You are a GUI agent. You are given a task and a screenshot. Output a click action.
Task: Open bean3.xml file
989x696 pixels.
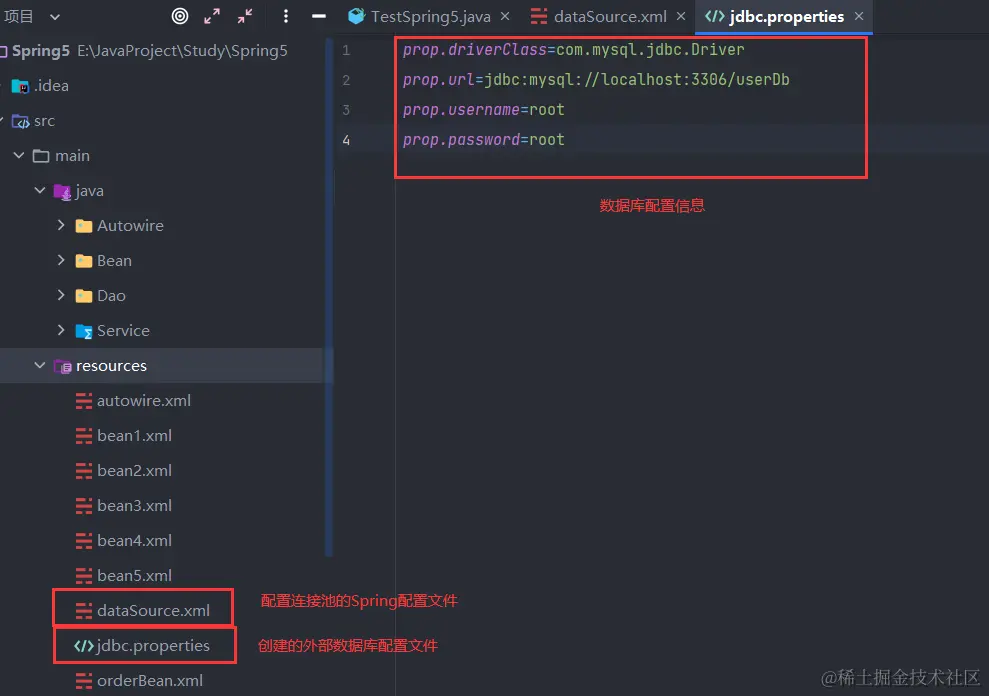(x=134, y=505)
